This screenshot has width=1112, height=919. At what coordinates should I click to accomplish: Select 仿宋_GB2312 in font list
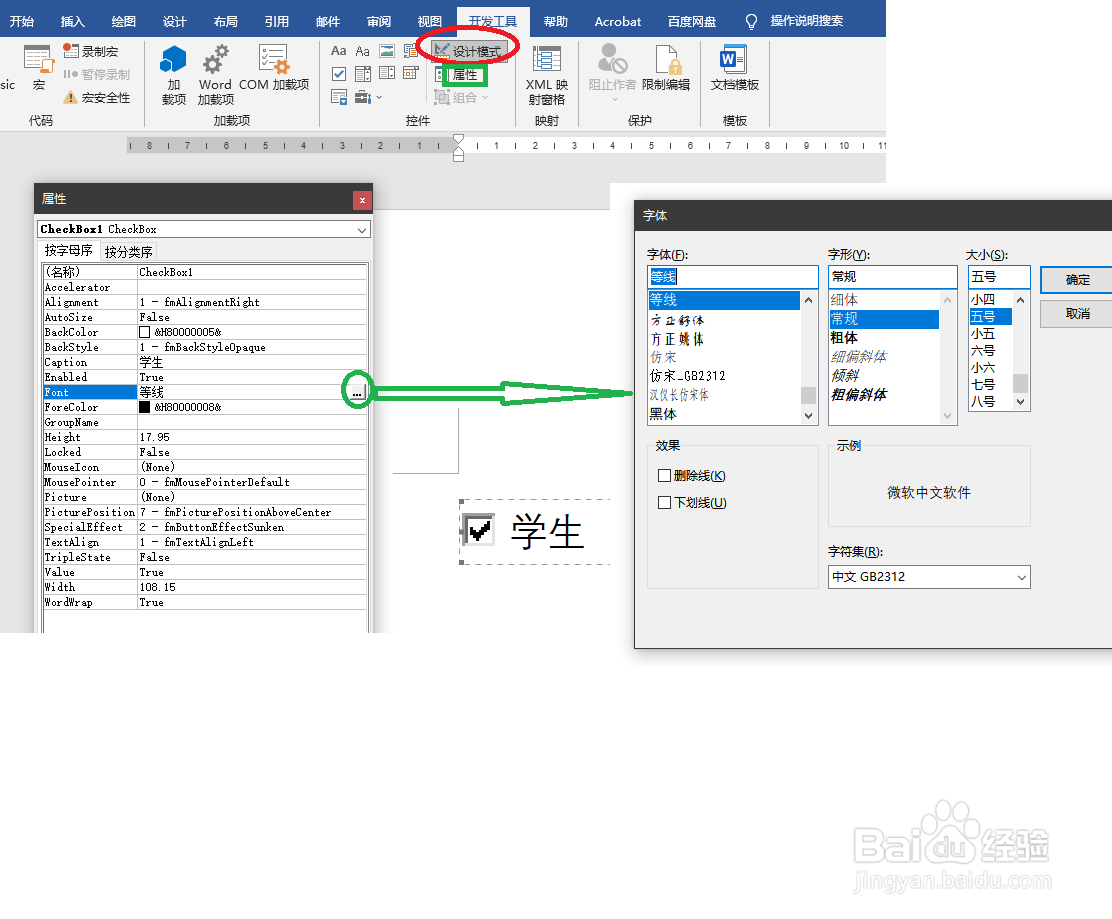tap(688, 376)
